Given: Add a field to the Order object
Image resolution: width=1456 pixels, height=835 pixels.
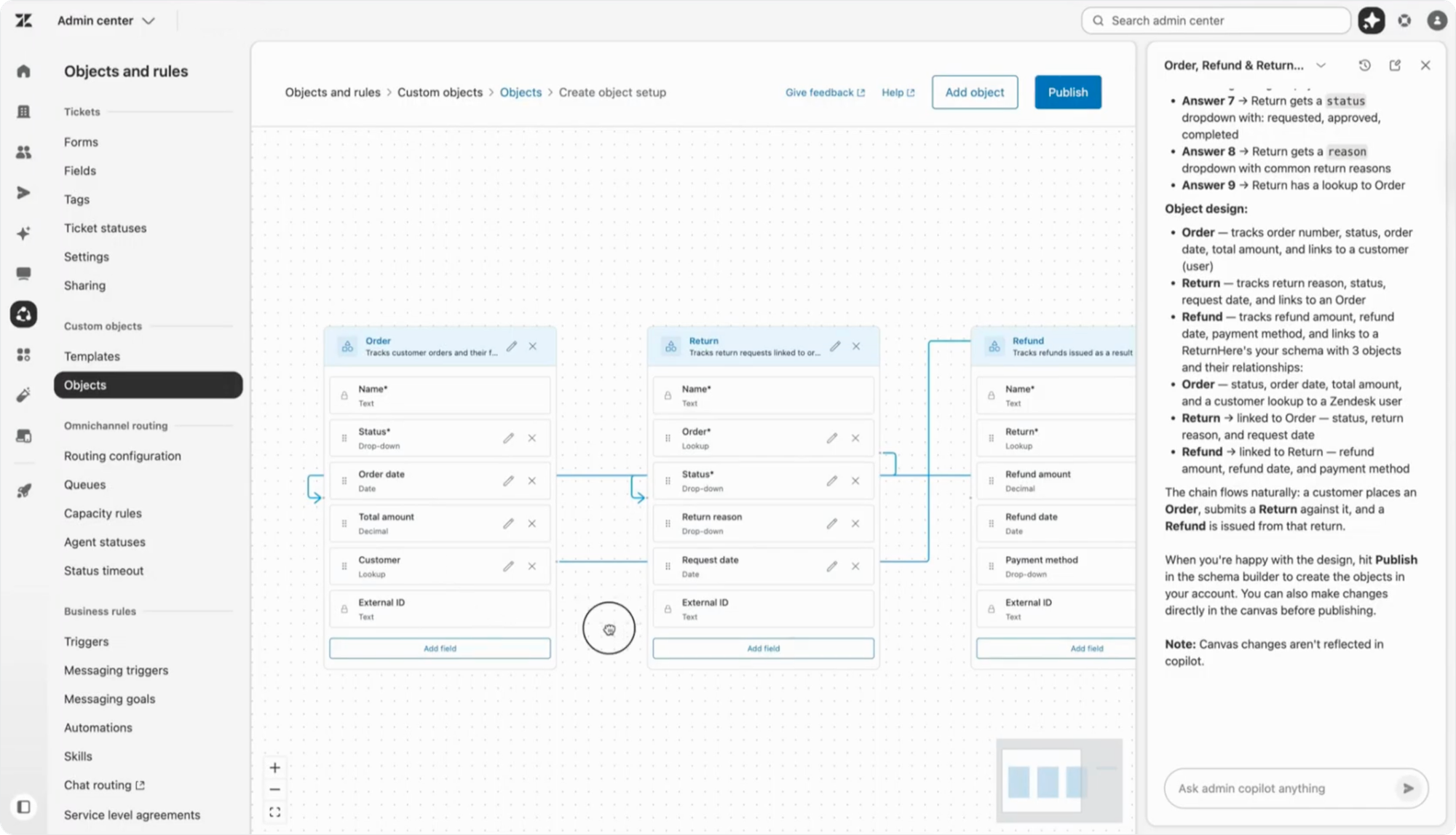Looking at the screenshot, I should tap(440, 649).
